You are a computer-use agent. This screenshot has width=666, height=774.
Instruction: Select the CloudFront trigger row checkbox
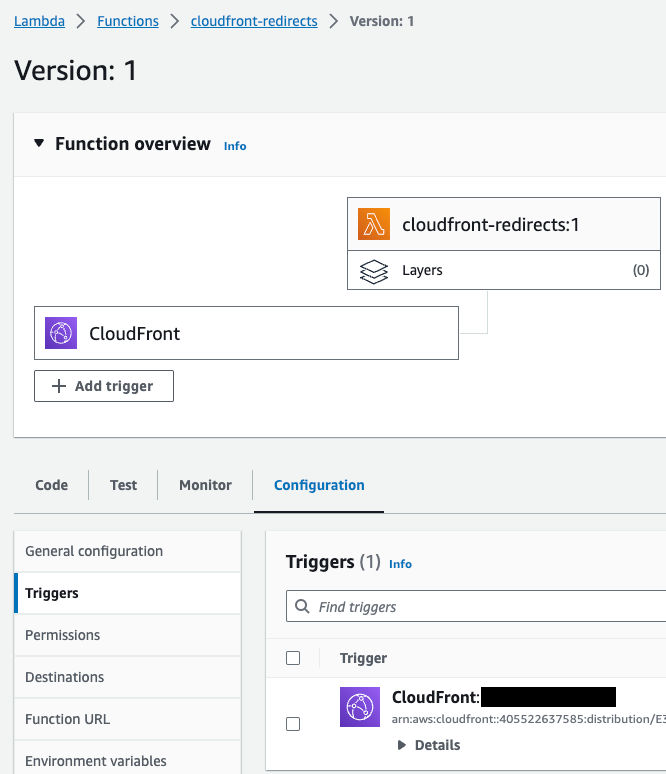pos(293,724)
